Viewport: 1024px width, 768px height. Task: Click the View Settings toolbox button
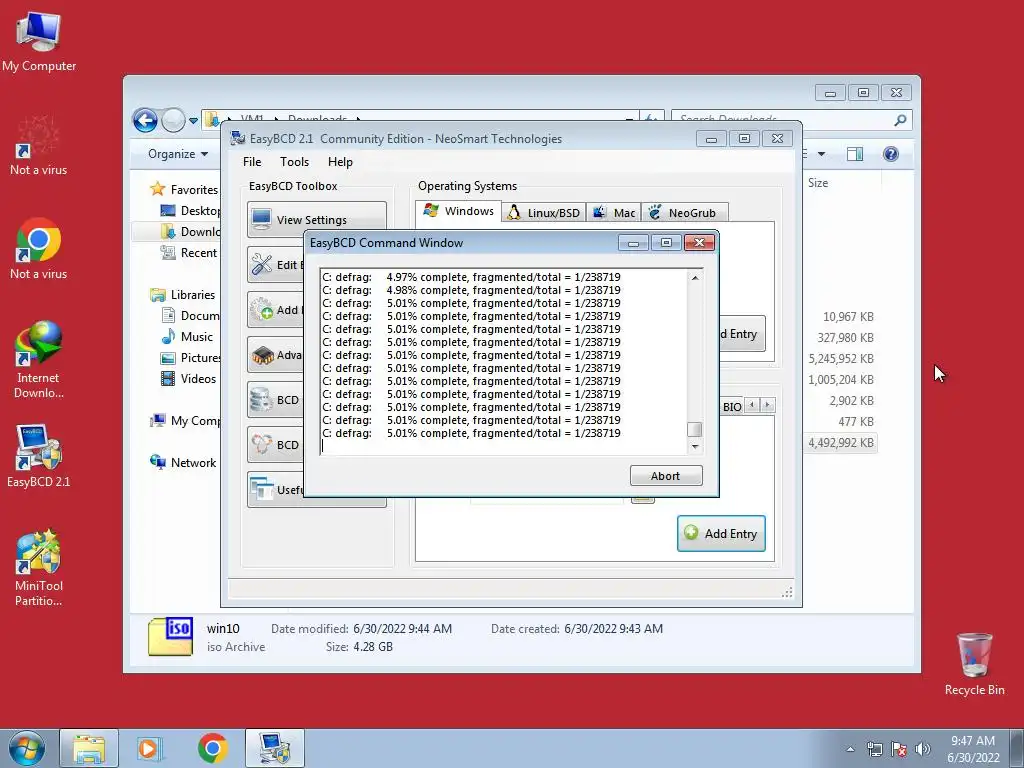click(x=317, y=219)
